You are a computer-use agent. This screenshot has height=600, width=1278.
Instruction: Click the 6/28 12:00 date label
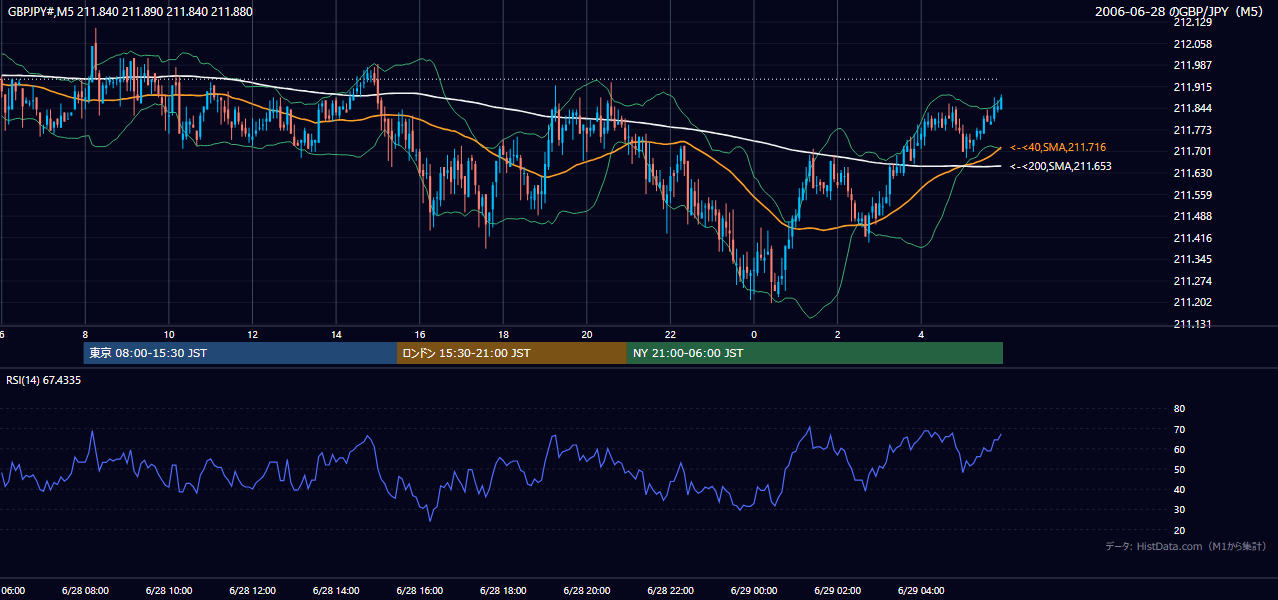pyautogui.click(x=251, y=590)
